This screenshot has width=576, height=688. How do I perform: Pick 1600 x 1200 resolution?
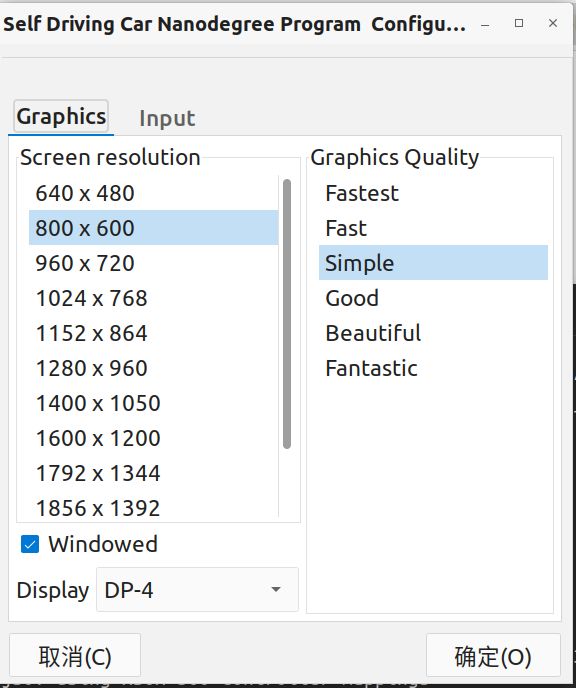click(x=154, y=438)
